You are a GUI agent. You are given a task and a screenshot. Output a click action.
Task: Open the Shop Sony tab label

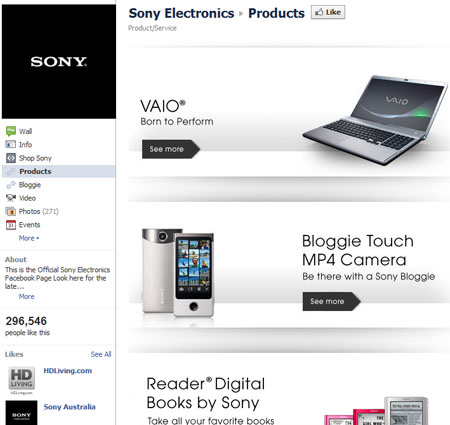coord(35,158)
